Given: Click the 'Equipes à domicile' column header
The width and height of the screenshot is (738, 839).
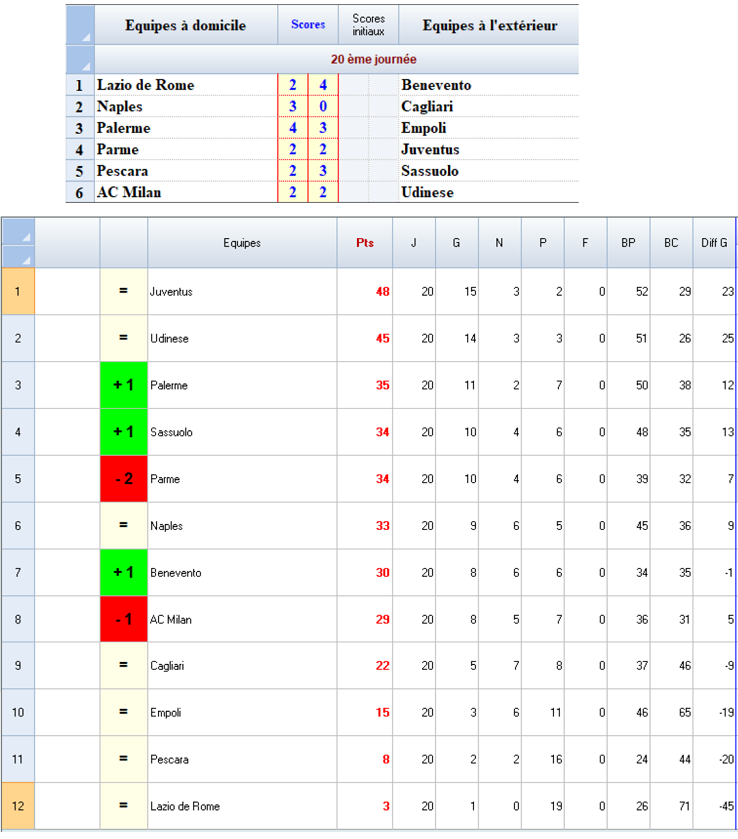Looking at the screenshot, I should coord(186,25).
